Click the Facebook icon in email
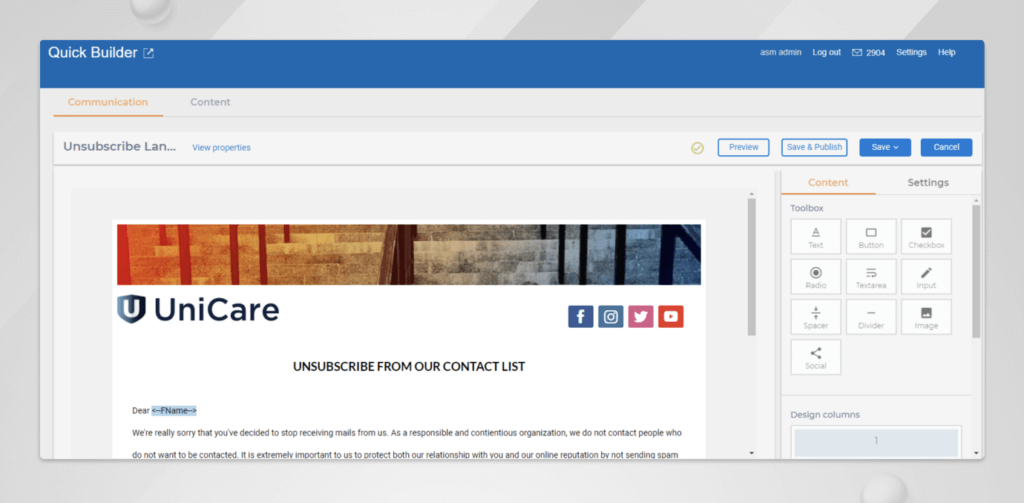This screenshot has height=503, width=1024. [581, 317]
